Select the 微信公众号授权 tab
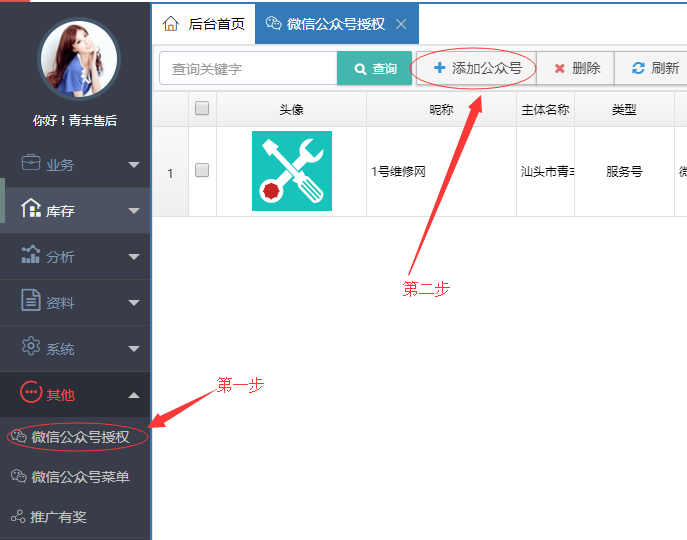Image resolution: width=687 pixels, height=540 pixels. [x=336, y=24]
